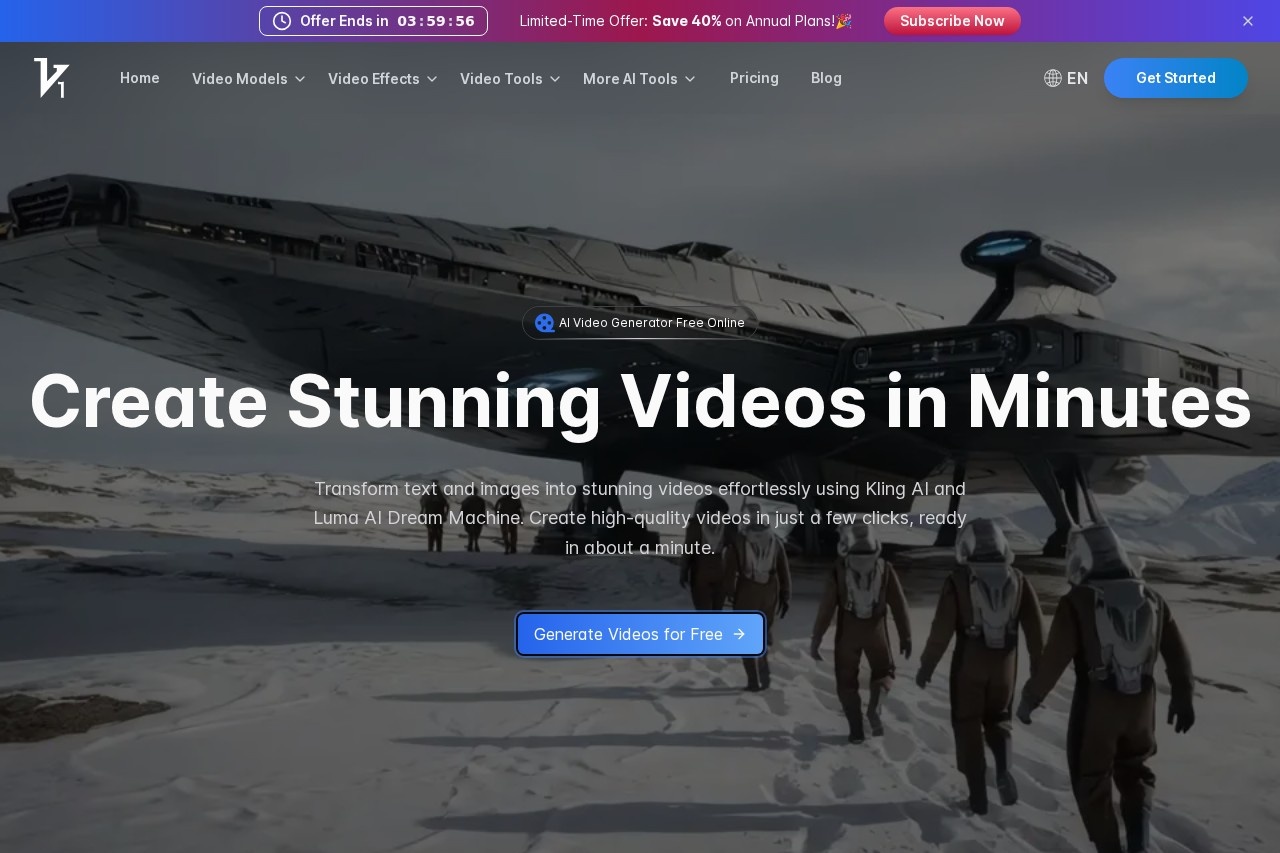The height and width of the screenshot is (853, 1280).
Task: Open the Blog link
Action: (x=826, y=78)
